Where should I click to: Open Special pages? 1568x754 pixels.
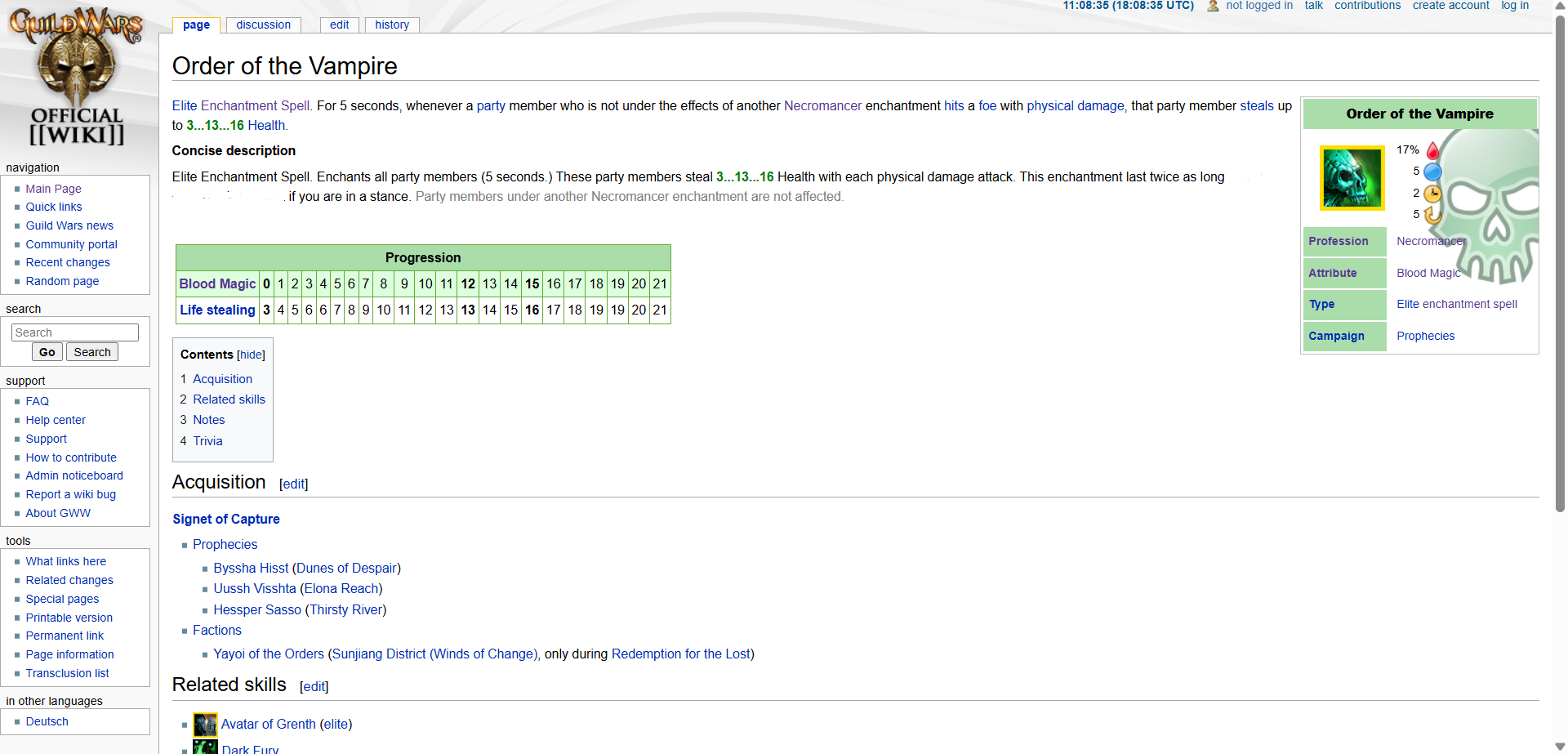[x=62, y=599]
